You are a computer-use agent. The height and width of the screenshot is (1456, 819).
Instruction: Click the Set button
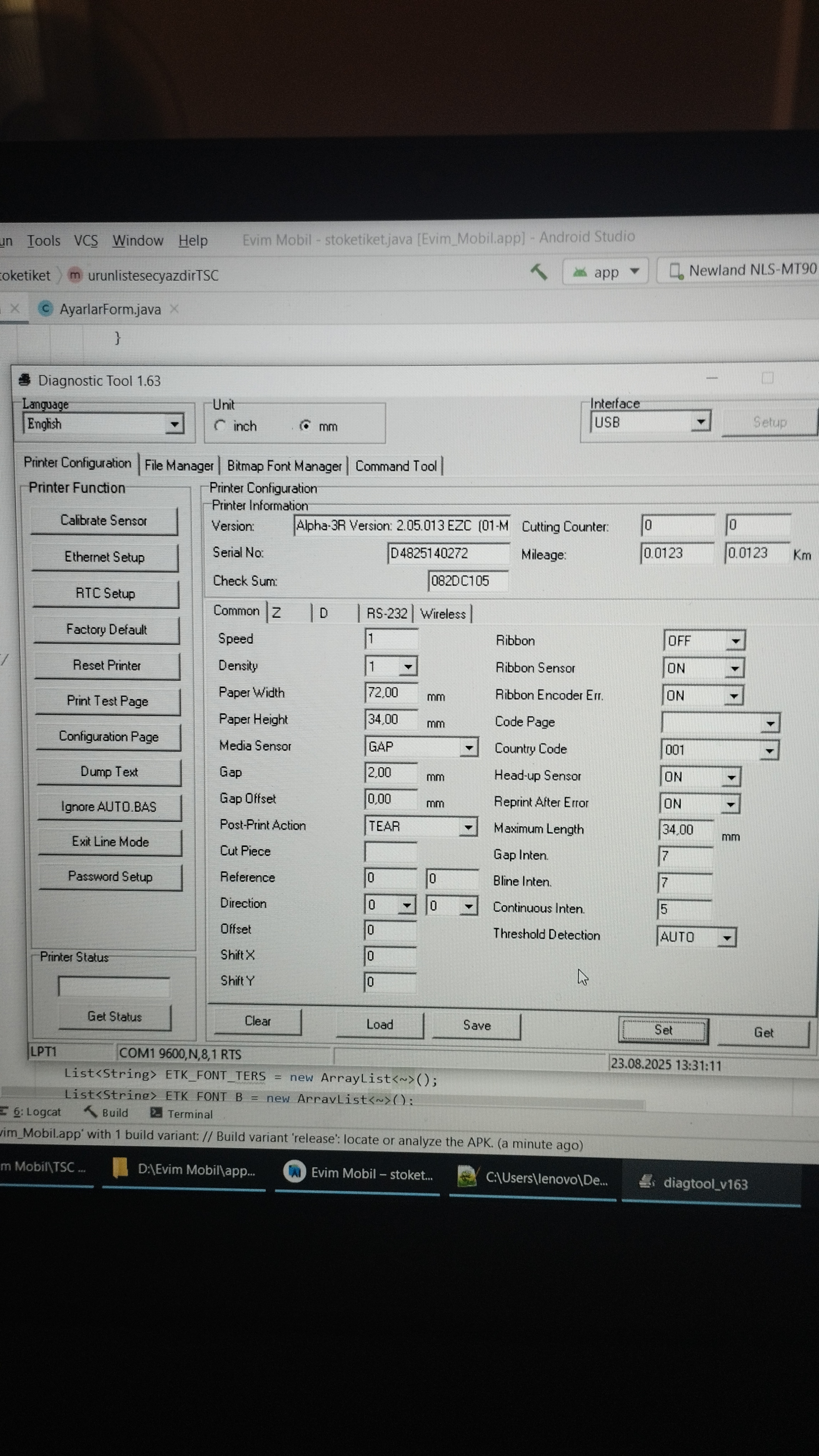(x=663, y=1030)
